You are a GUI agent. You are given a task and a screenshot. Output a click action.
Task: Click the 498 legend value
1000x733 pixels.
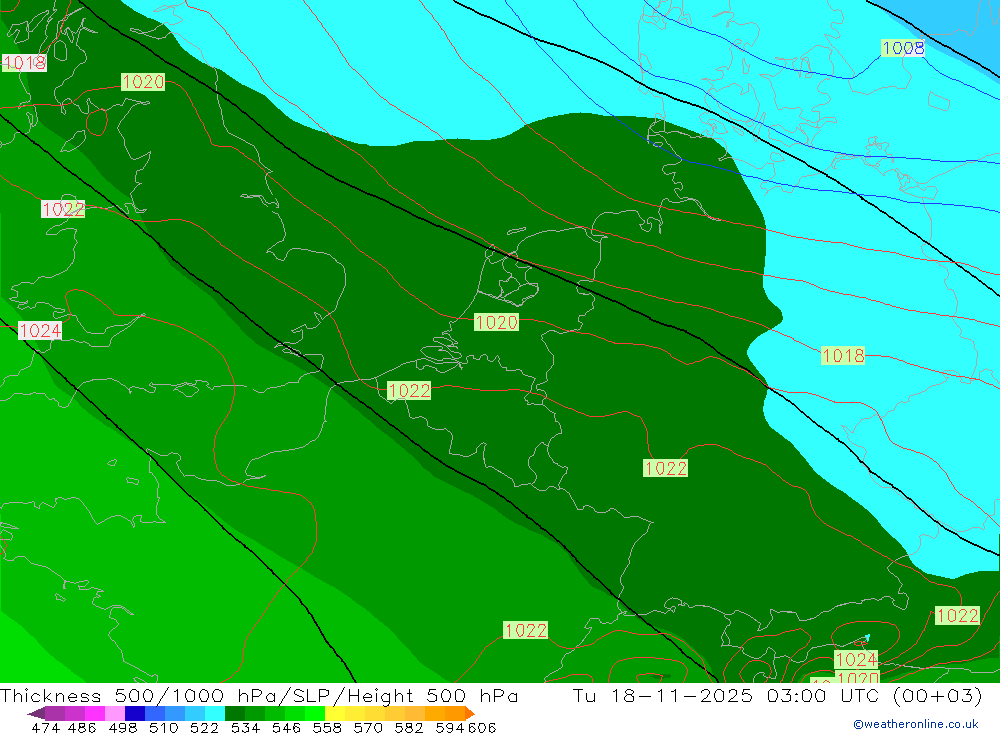pos(123,728)
